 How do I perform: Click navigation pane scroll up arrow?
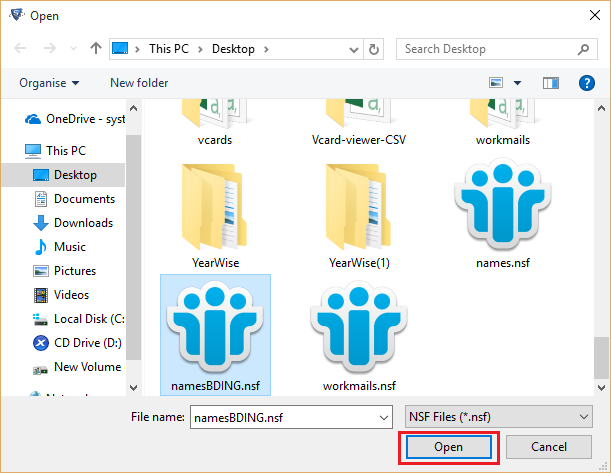[x=133, y=108]
